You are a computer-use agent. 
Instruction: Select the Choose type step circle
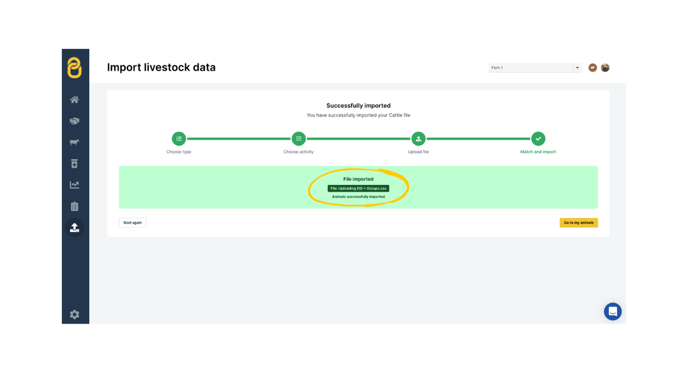[x=179, y=139]
